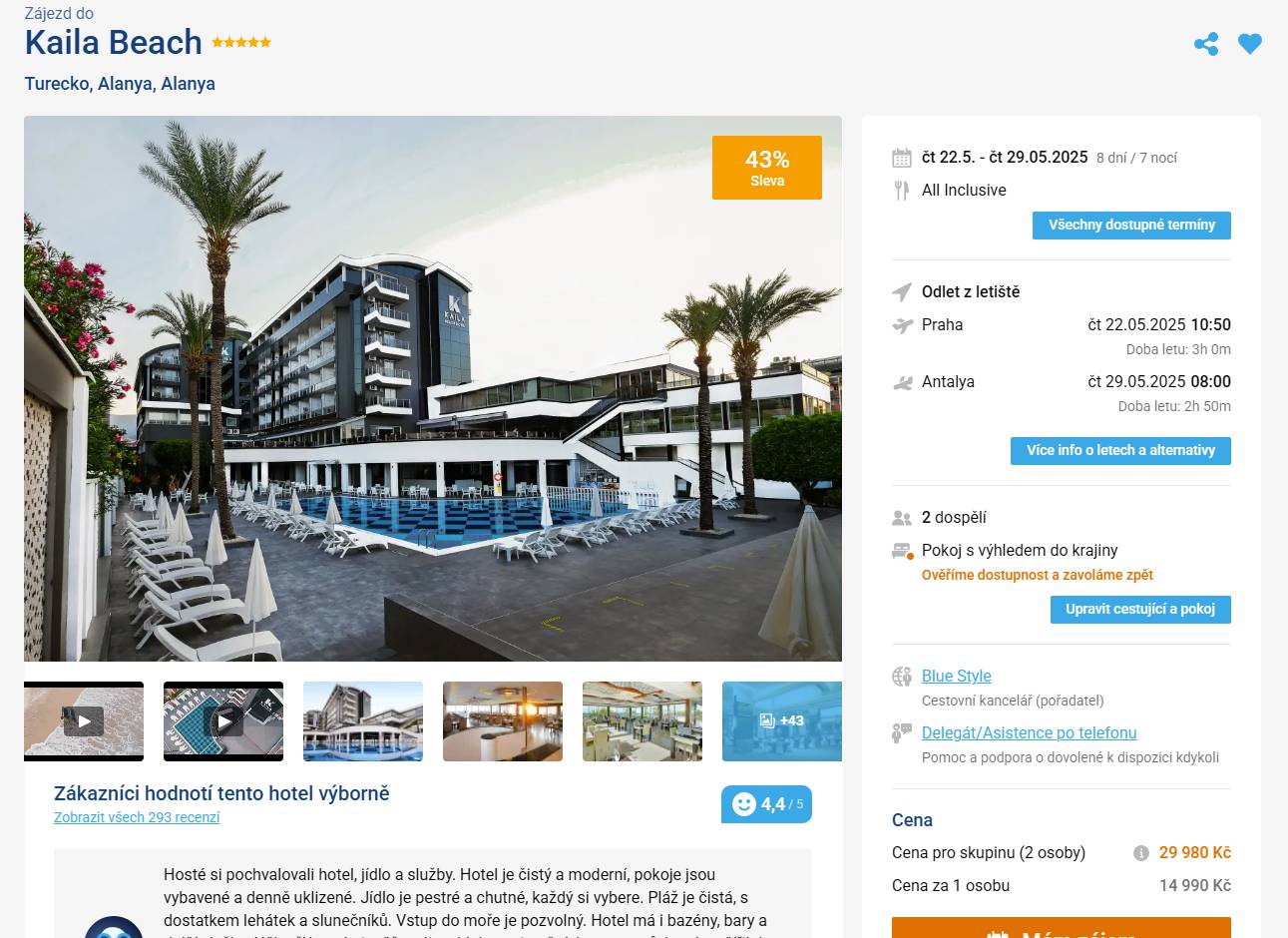Click the smiley rating badge 4,4/5

tap(766, 804)
